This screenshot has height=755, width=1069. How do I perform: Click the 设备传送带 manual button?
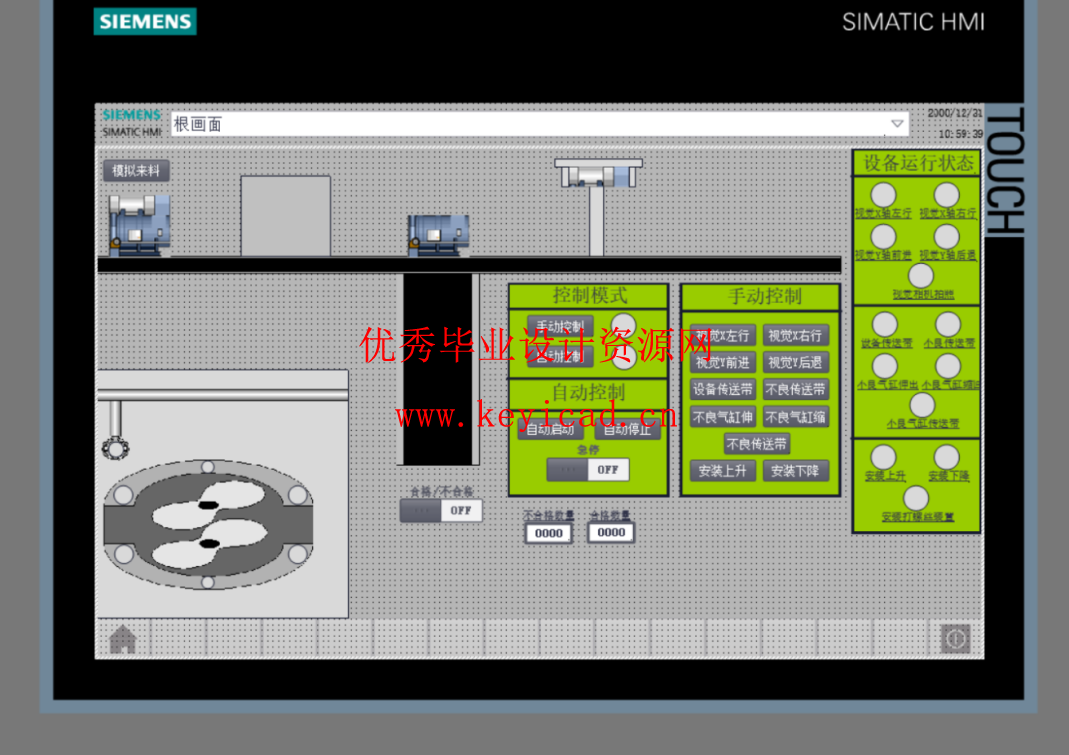(723, 389)
